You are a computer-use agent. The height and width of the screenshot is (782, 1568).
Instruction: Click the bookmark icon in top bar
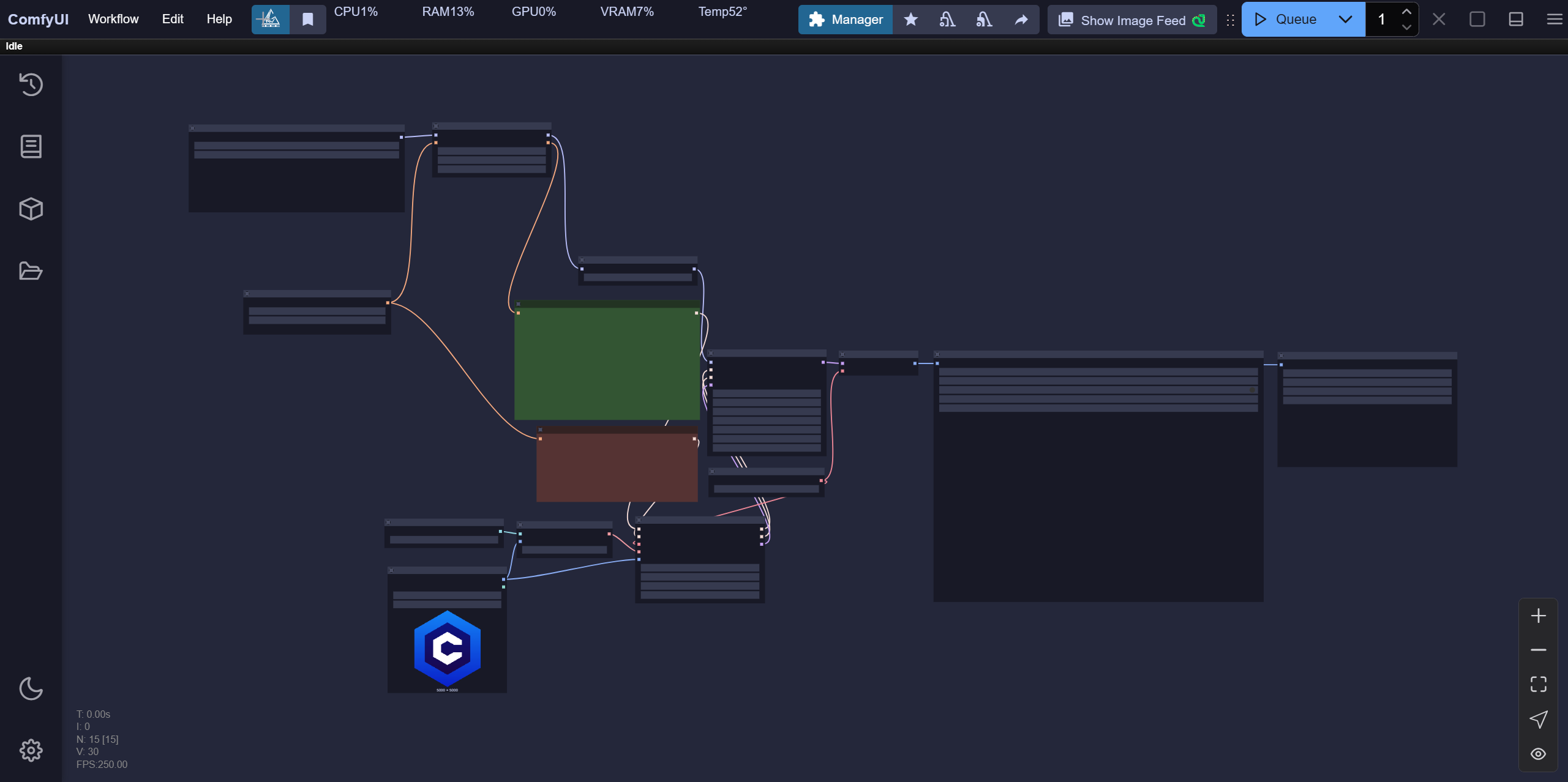[x=308, y=20]
